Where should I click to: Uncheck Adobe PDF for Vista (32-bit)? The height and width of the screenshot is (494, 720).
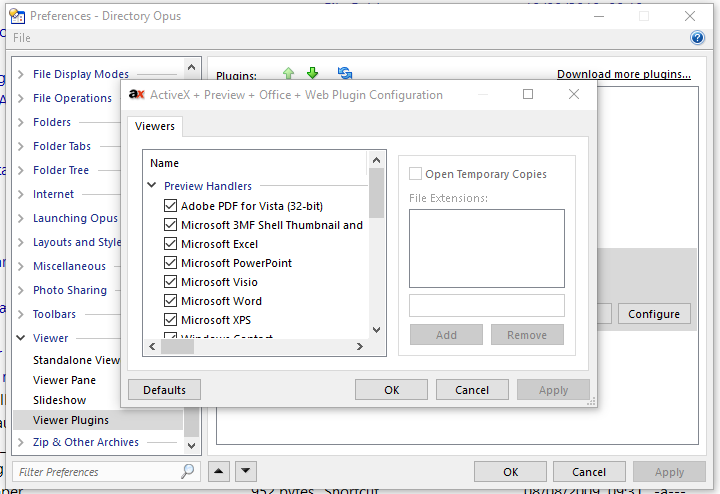170,206
